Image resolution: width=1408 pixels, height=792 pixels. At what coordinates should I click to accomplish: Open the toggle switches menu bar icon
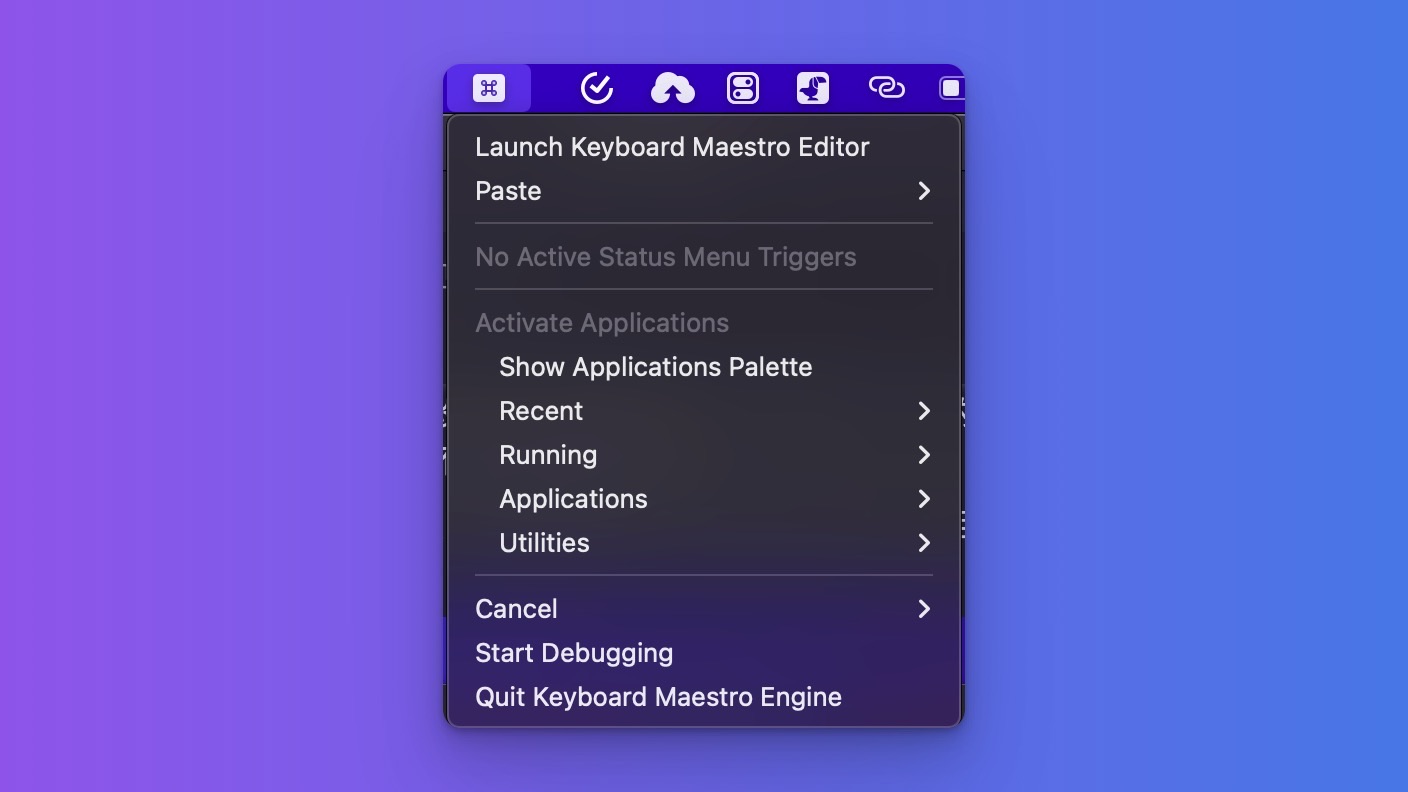(x=743, y=88)
